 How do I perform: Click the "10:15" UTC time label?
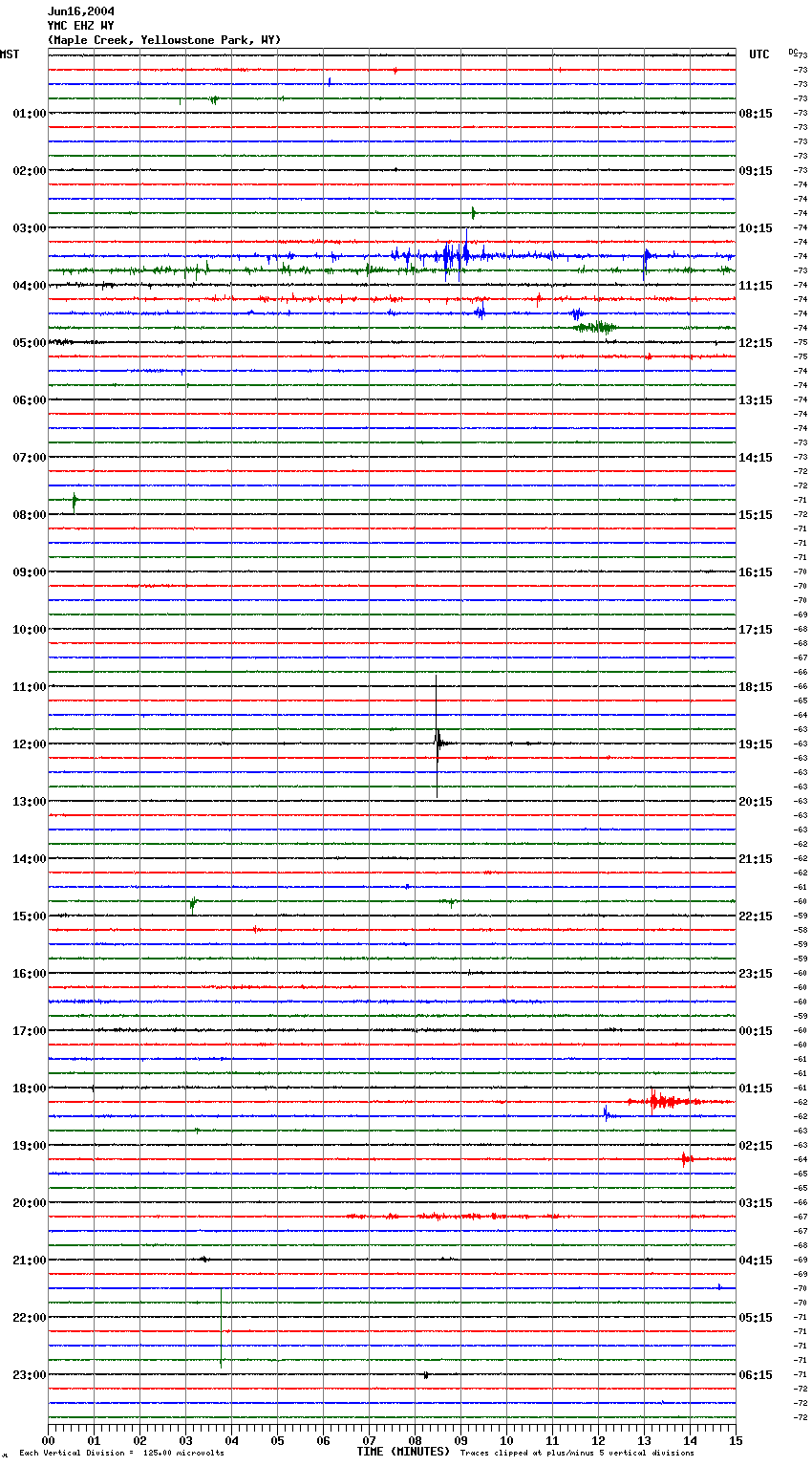(x=756, y=228)
